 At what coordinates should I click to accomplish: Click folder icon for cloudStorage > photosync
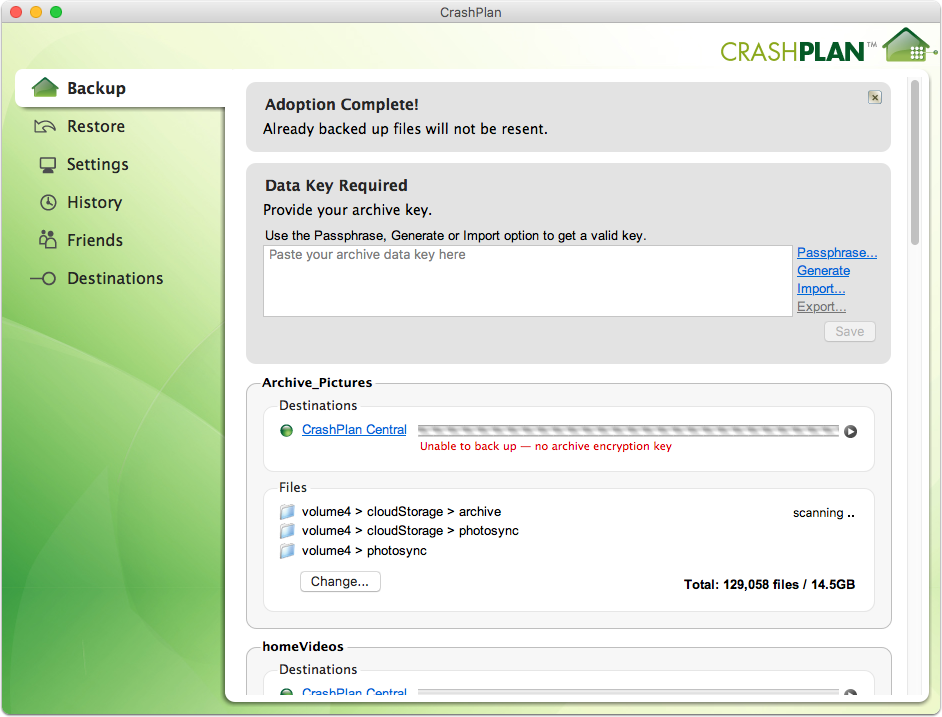click(x=287, y=531)
